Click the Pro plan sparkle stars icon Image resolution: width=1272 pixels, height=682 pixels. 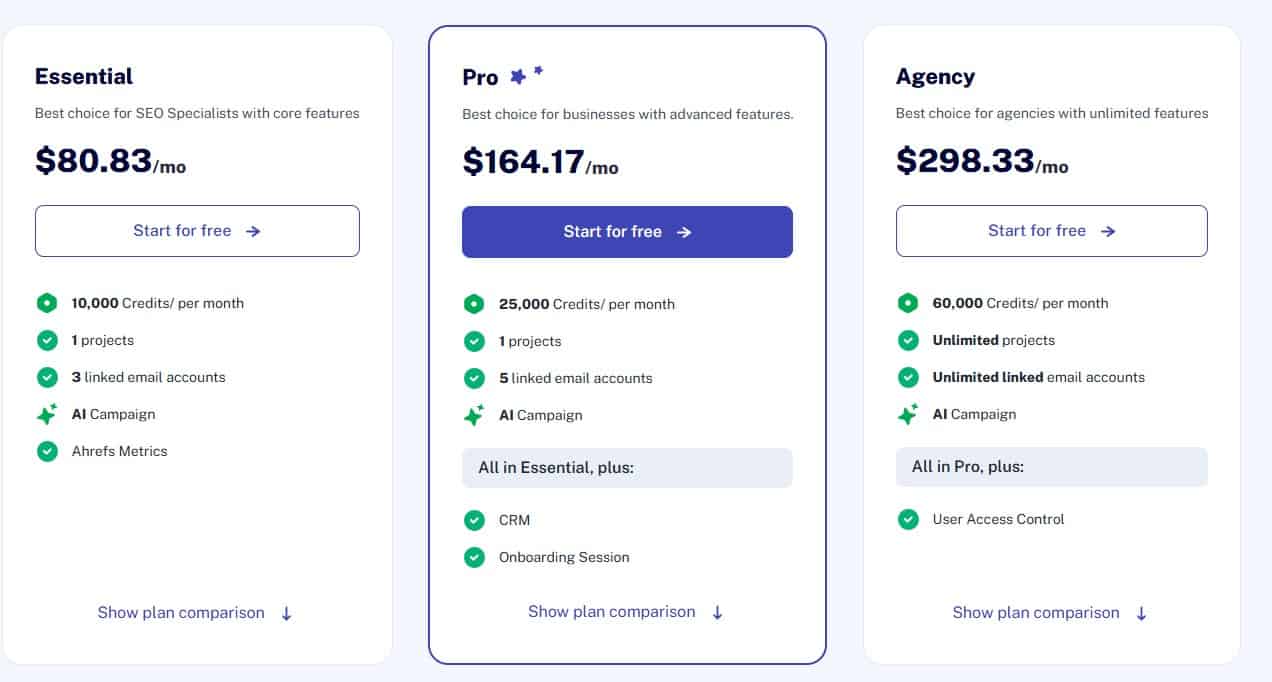(x=526, y=75)
